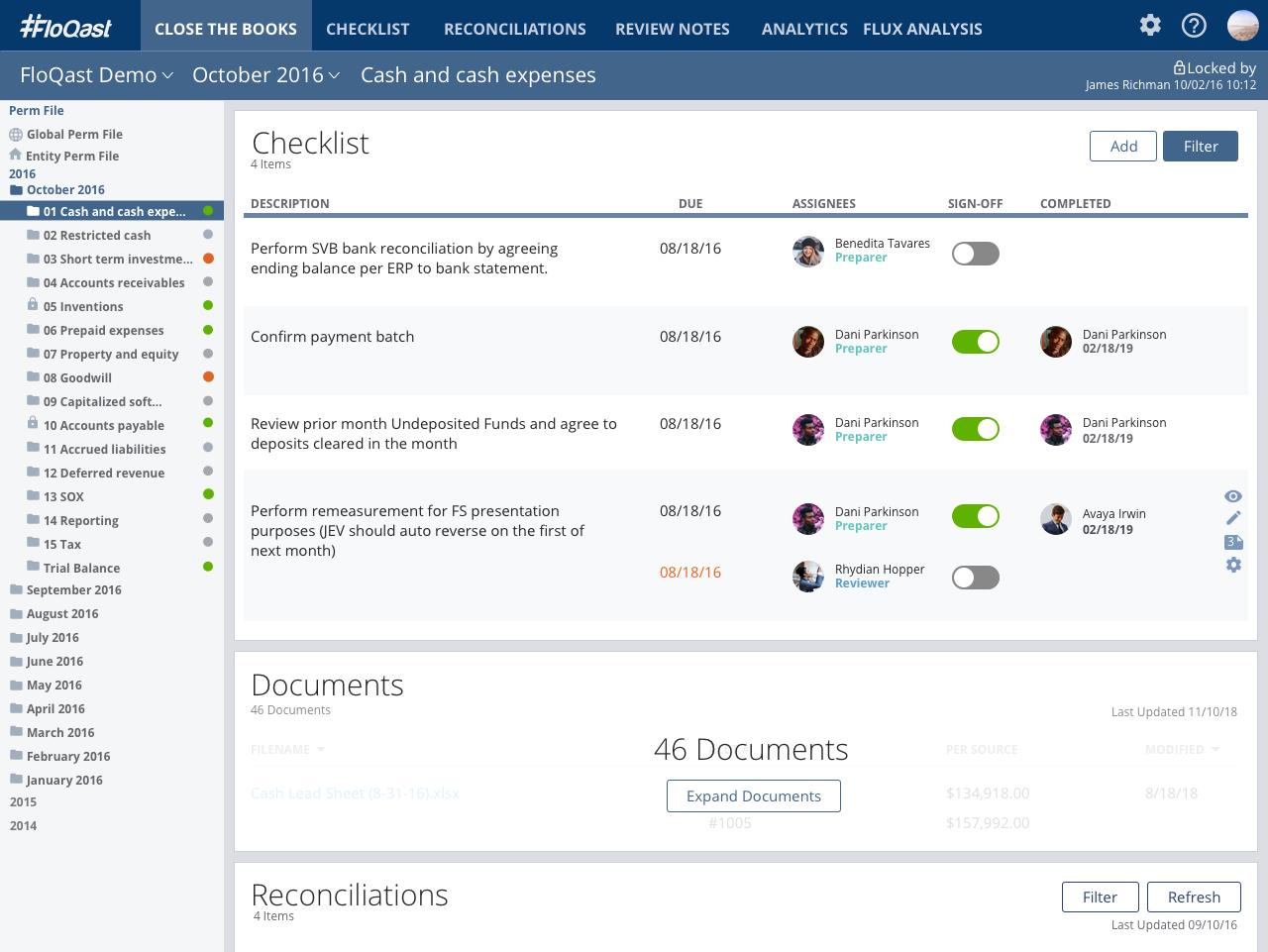
Task: Expand the July 2016 folder
Action: [x=45, y=637]
